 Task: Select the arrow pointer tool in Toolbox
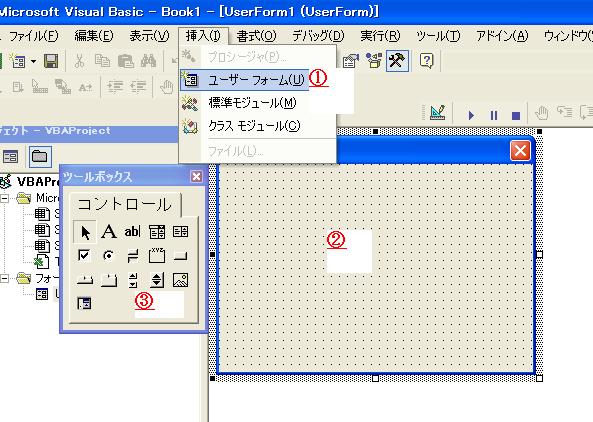tap(85, 232)
